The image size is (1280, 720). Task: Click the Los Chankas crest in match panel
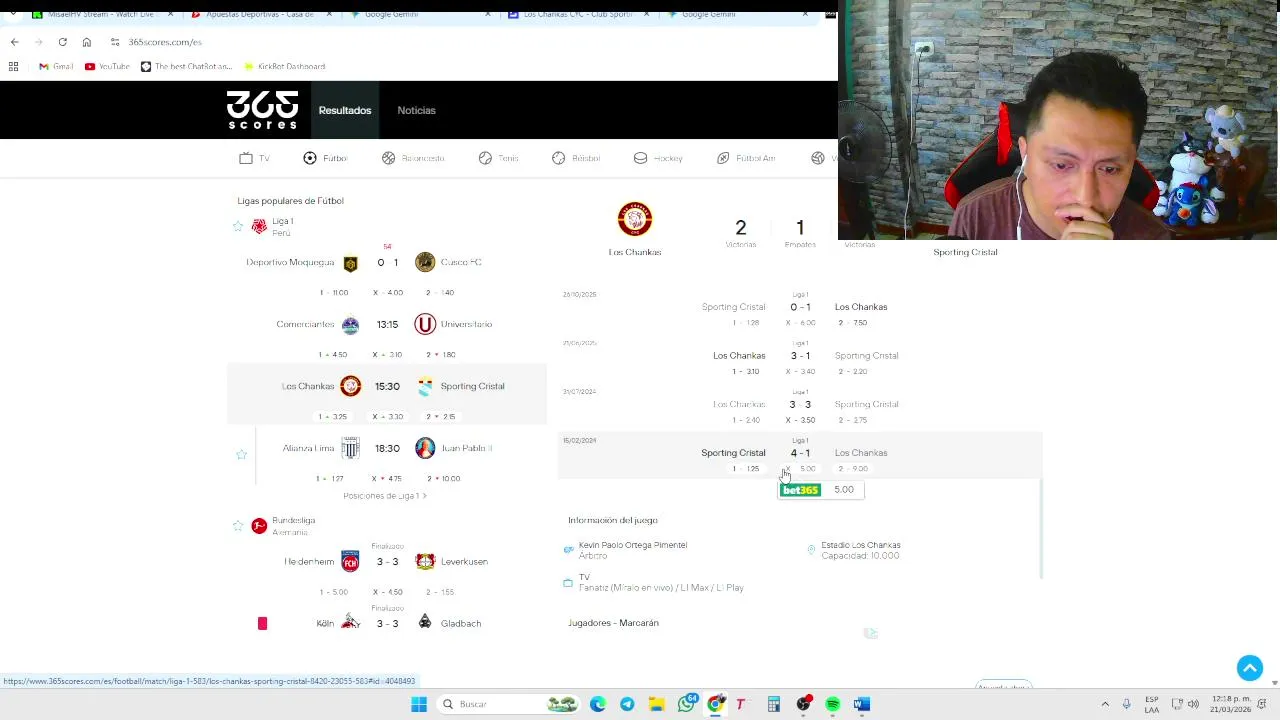tap(635, 220)
